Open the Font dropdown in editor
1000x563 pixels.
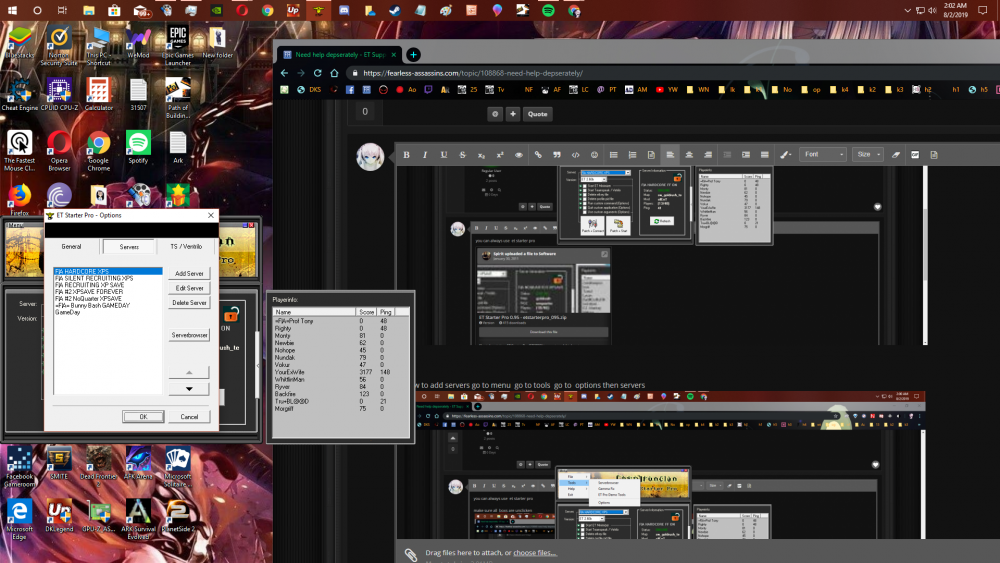[x=823, y=155]
